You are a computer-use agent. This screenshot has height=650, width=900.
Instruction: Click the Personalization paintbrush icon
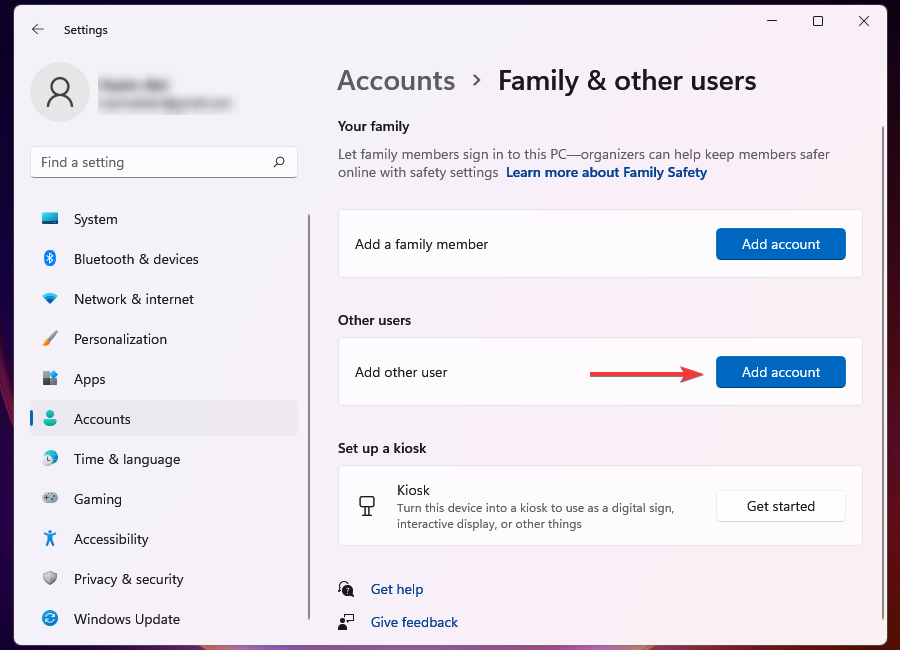(x=50, y=339)
